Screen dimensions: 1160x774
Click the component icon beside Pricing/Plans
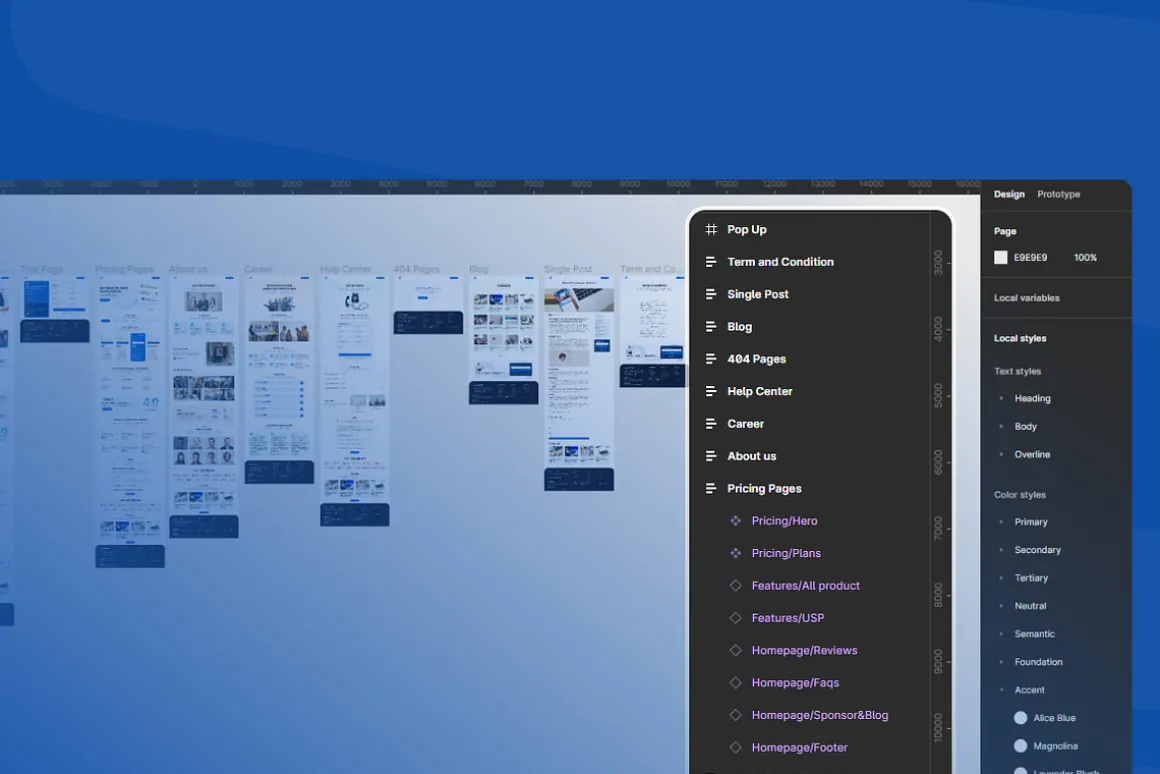pyautogui.click(x=735, y=553)
